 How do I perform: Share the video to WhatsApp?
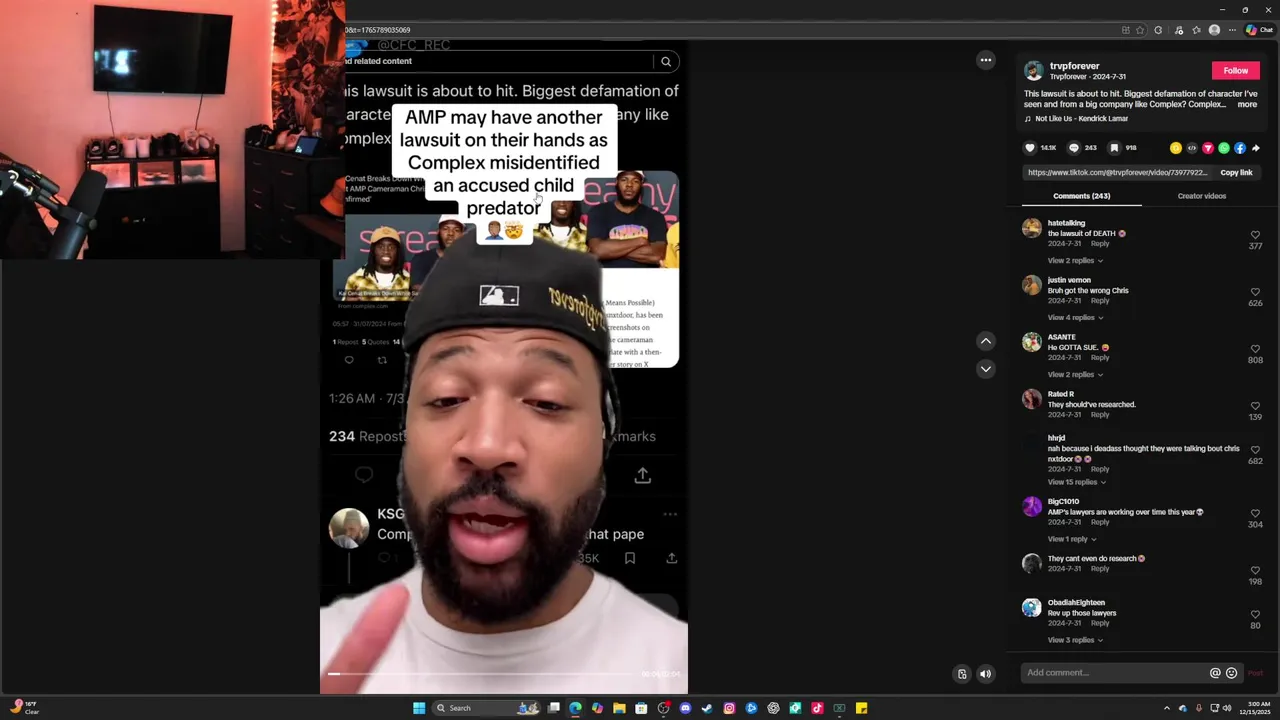point(1224,148)
